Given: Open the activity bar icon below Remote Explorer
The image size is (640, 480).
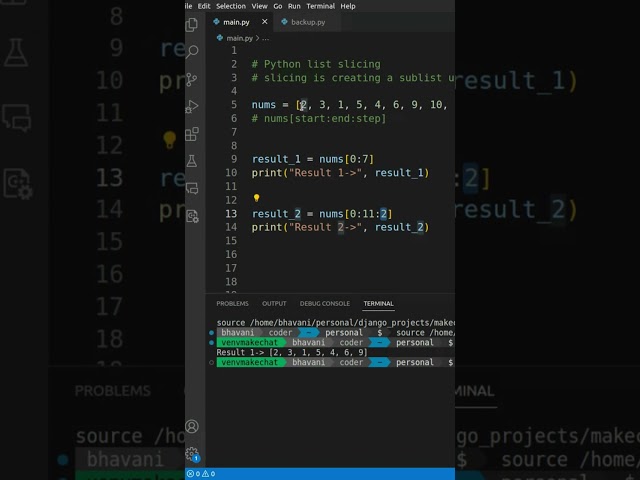Looking at the screenshot, I should 192,216.
